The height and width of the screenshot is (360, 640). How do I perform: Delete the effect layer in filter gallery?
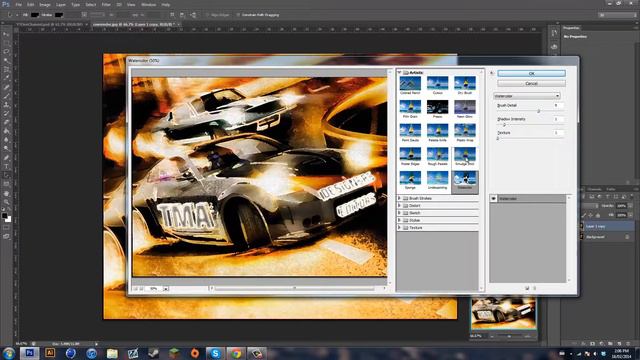[534, 288]
